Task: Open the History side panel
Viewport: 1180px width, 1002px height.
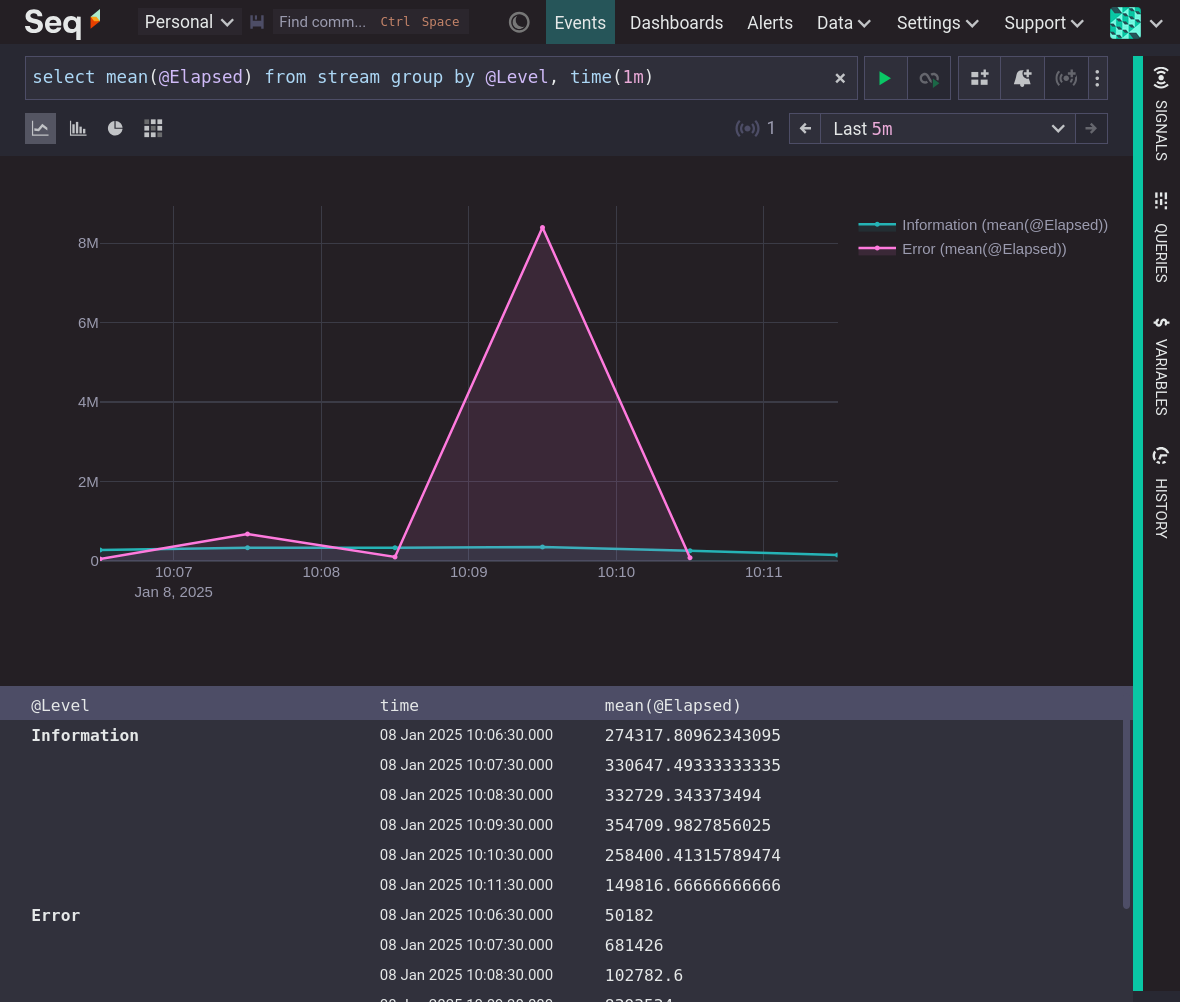Action: 1160,493
